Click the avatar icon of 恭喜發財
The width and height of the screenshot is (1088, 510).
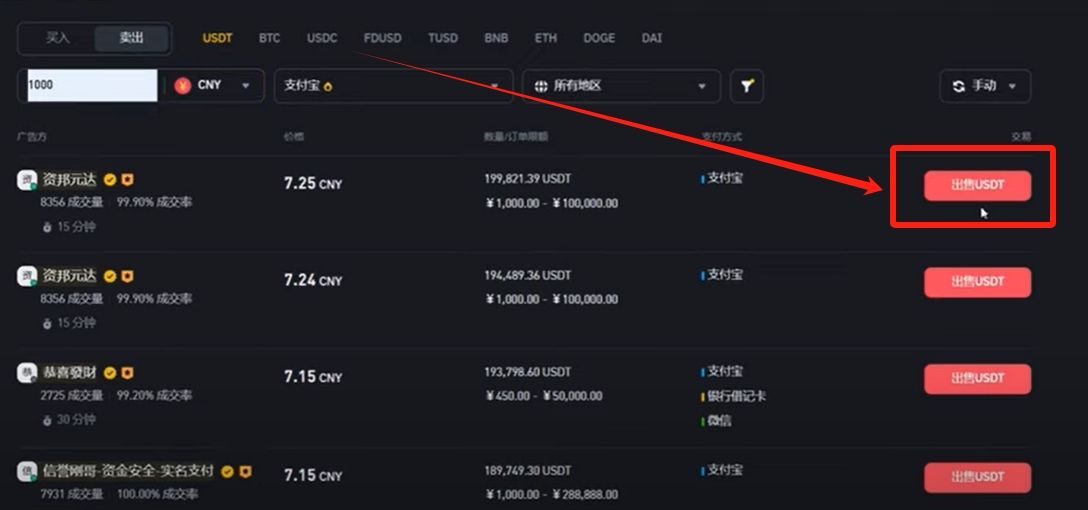(27, 373)
